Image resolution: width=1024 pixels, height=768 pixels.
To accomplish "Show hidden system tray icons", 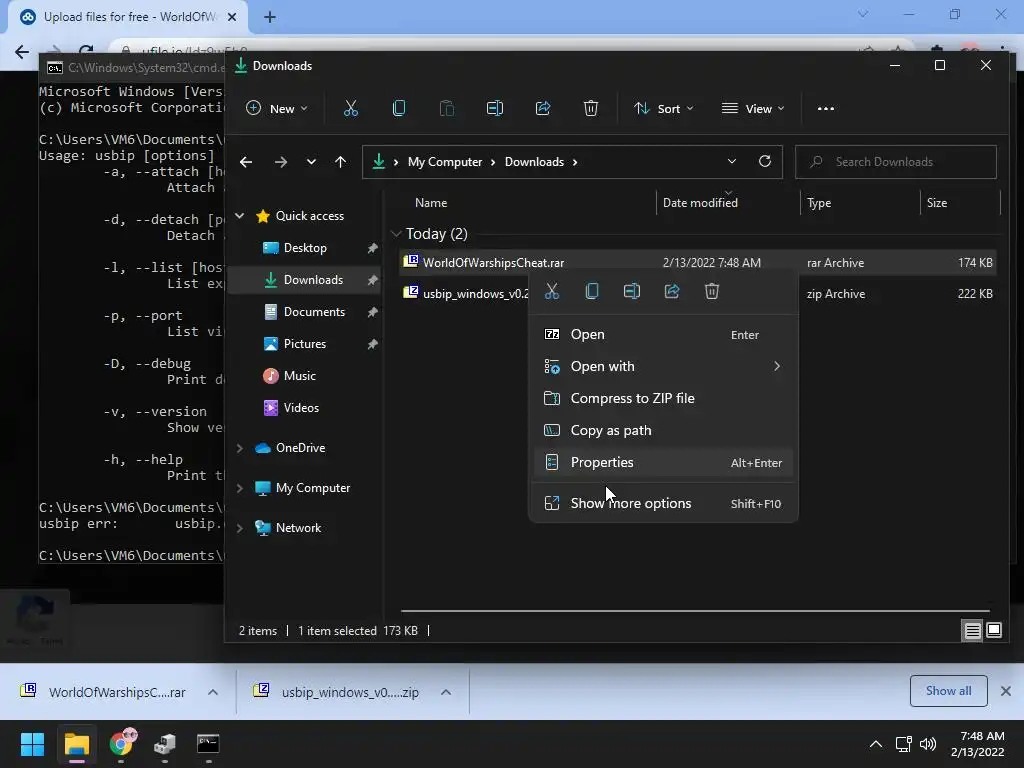I will click(876, 744).
